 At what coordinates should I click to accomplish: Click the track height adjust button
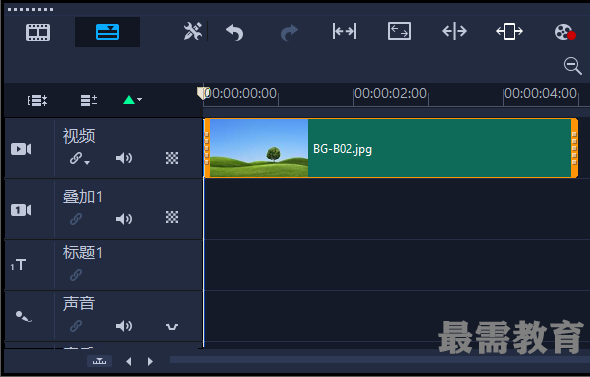99,361
